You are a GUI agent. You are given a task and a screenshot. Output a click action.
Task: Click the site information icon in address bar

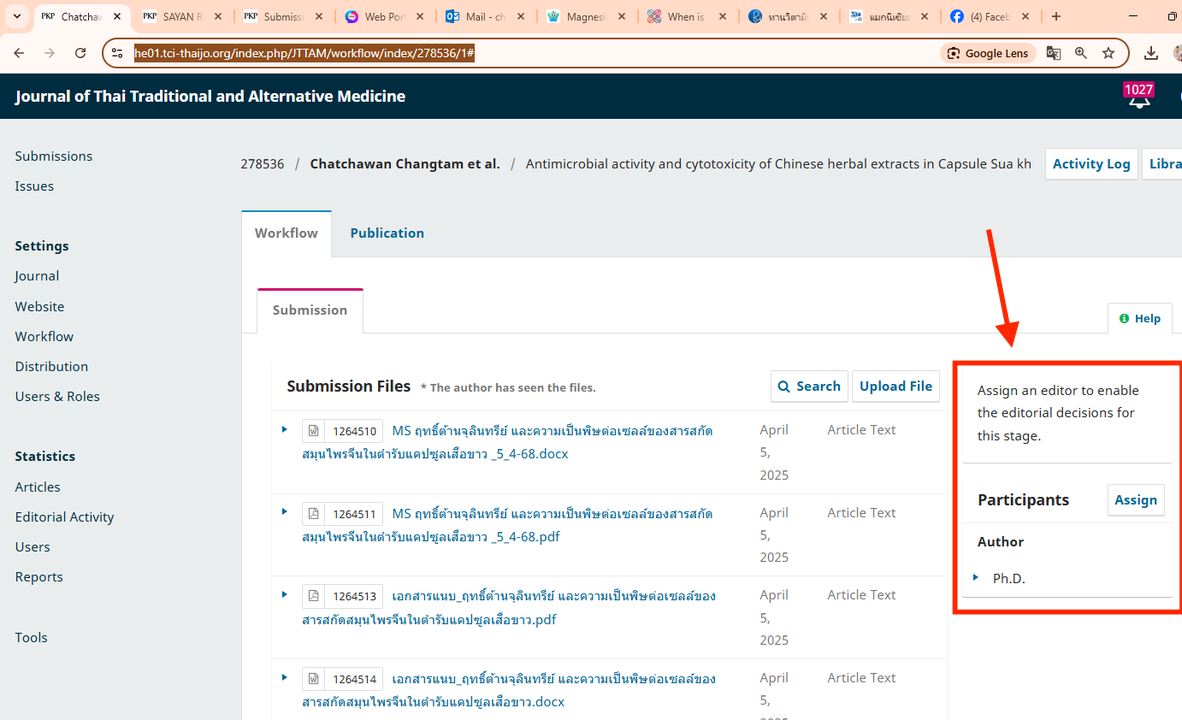[118, 53]
